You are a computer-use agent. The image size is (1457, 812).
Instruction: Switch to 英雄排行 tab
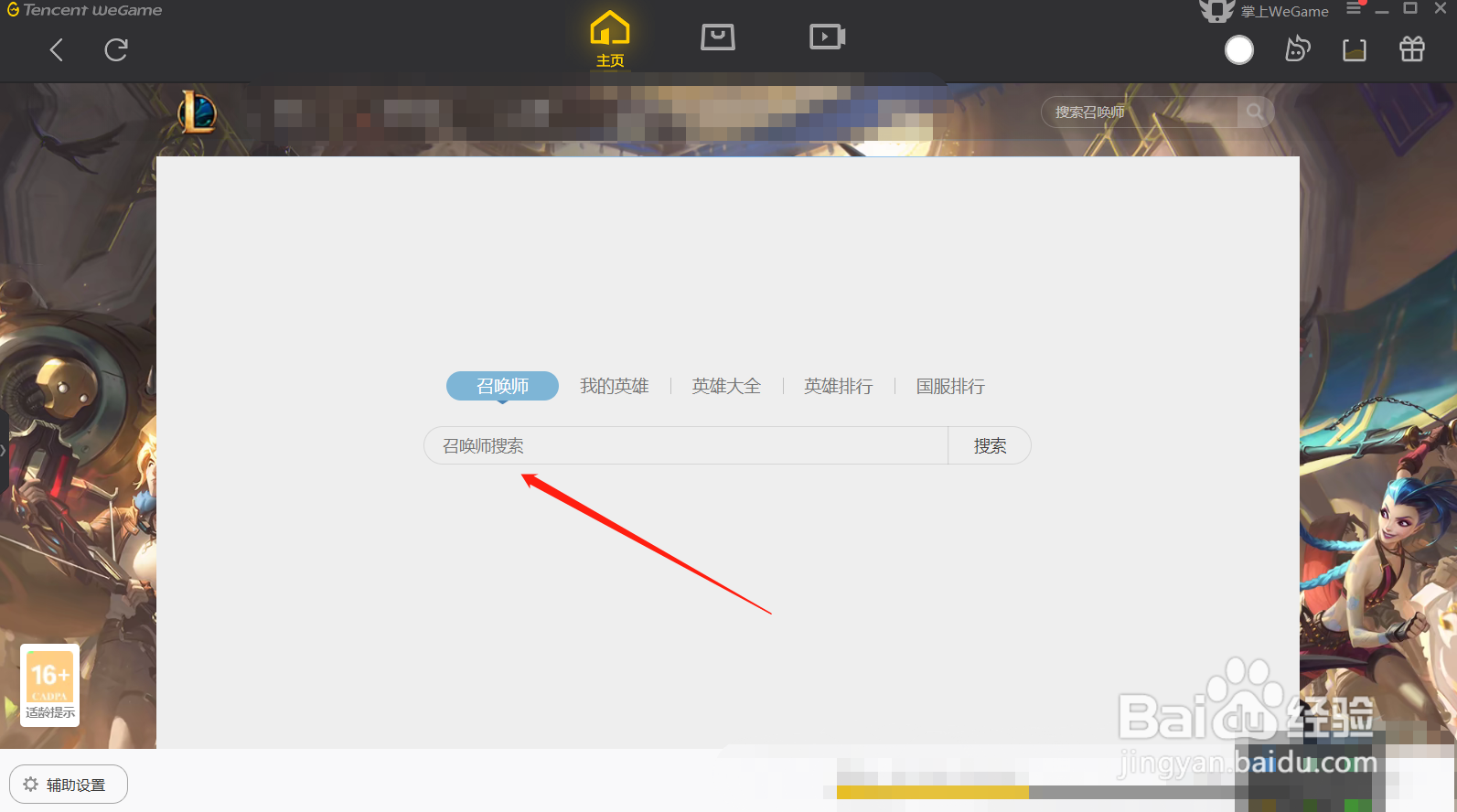coord(839,386)
